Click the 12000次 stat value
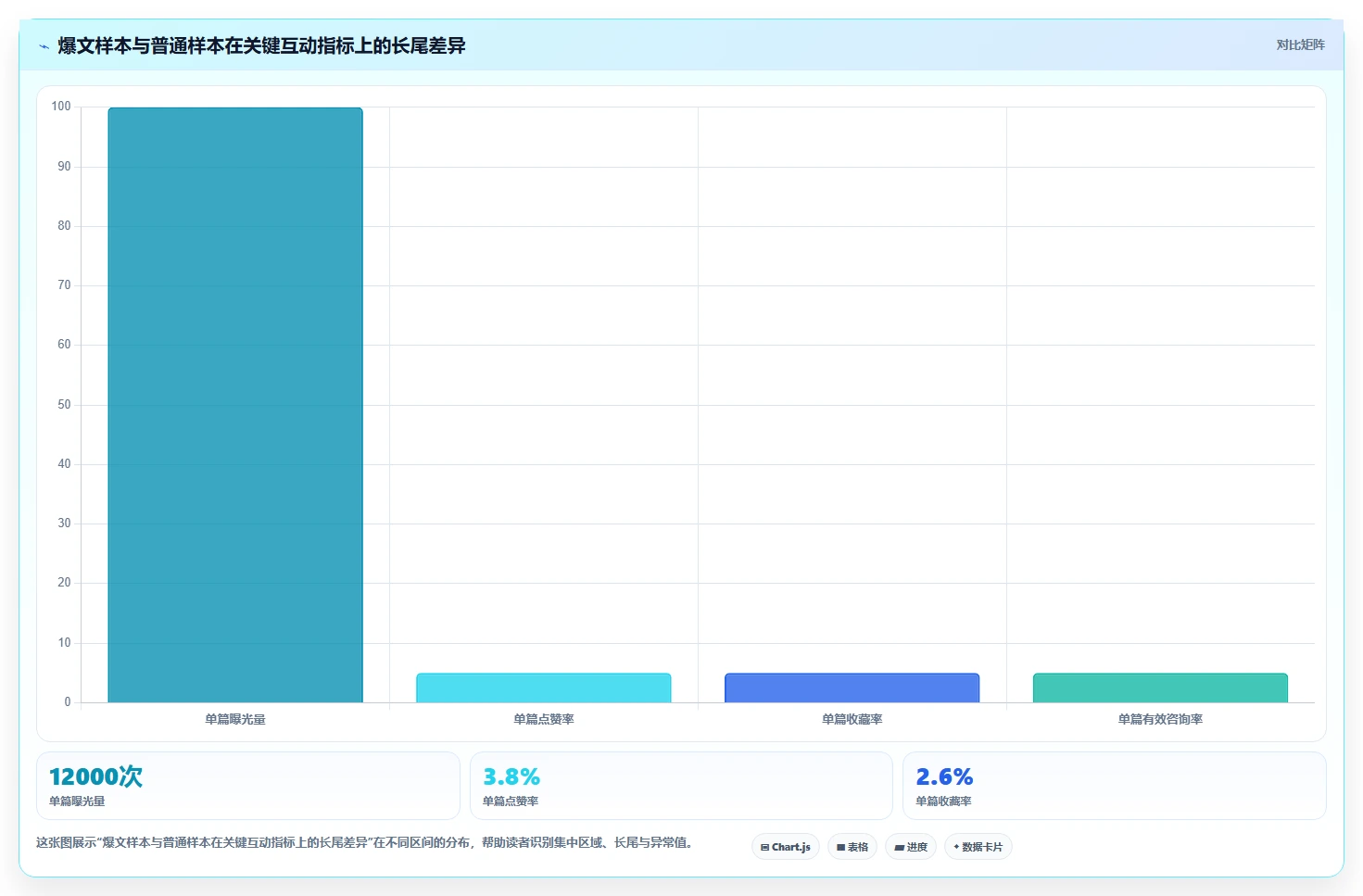Screen dimensions: 1363x896 point(95,776)
